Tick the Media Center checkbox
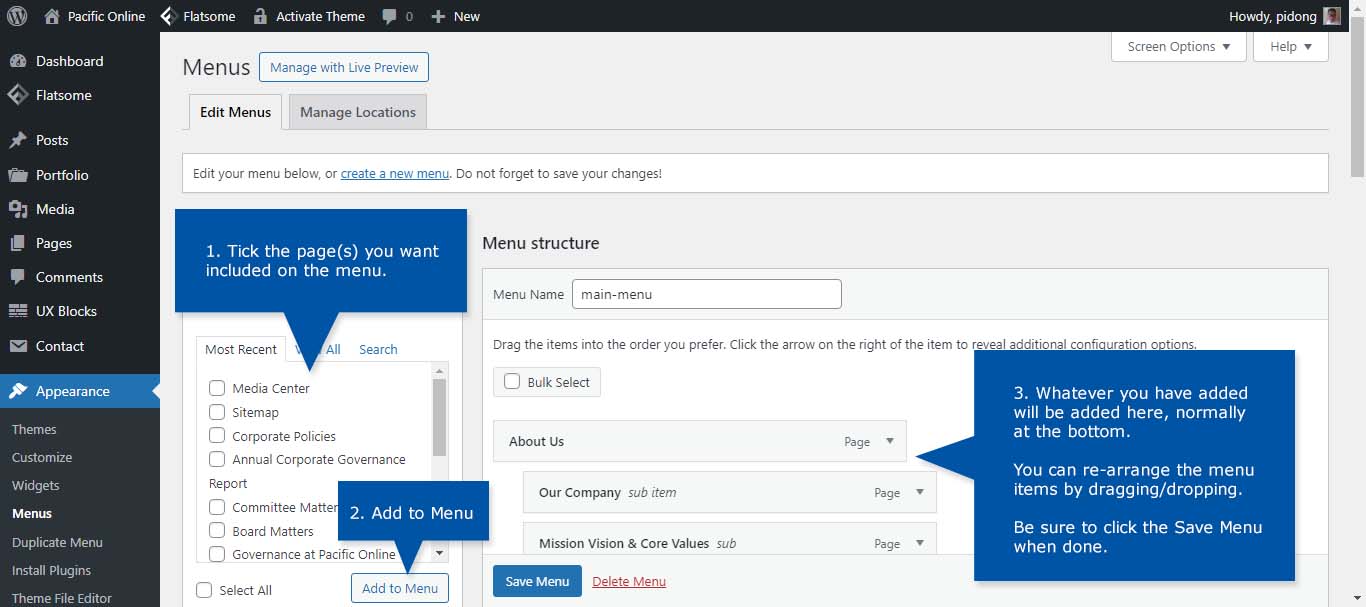 217,388
